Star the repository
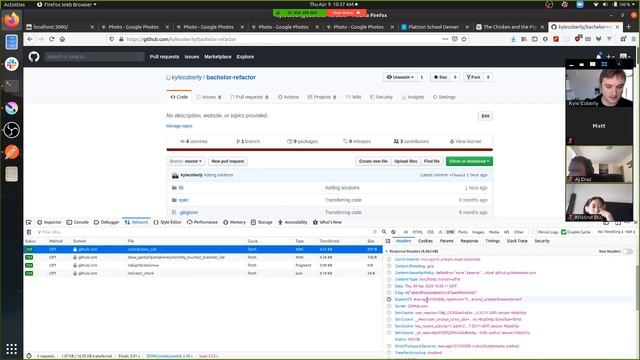Viewport: 640px width, 360px height. tap(440, 77)
